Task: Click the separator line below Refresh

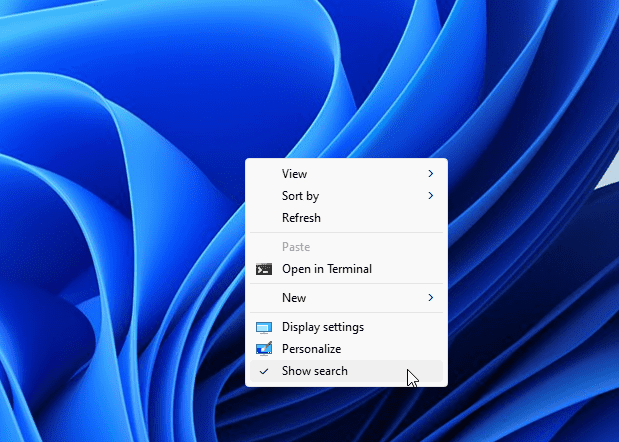Action: pyautogui.click(x=346, y=233)
